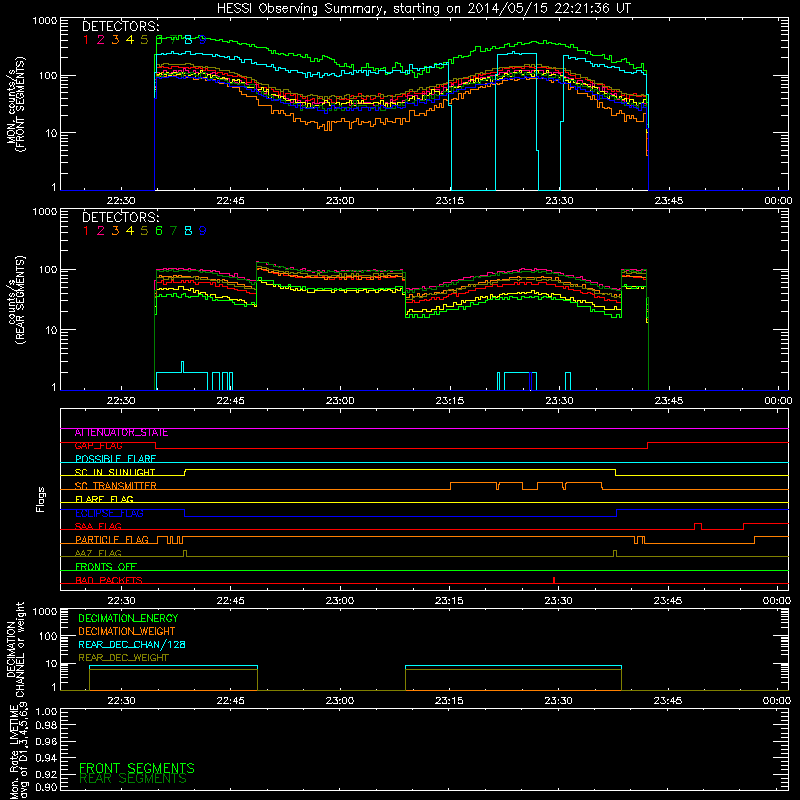Click the 0.92 tick on livetime axis

(x=46, y=773)
